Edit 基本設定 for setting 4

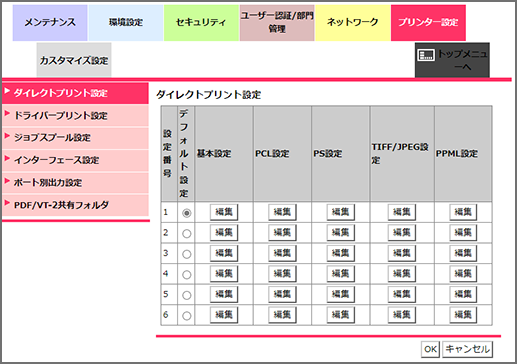pos(224,273)
